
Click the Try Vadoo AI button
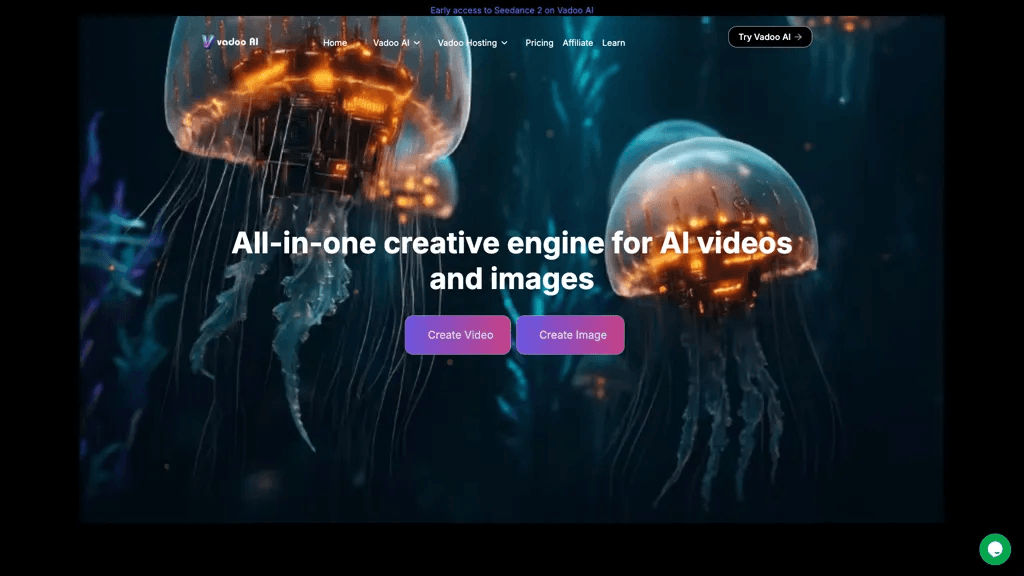pos(770,37)
